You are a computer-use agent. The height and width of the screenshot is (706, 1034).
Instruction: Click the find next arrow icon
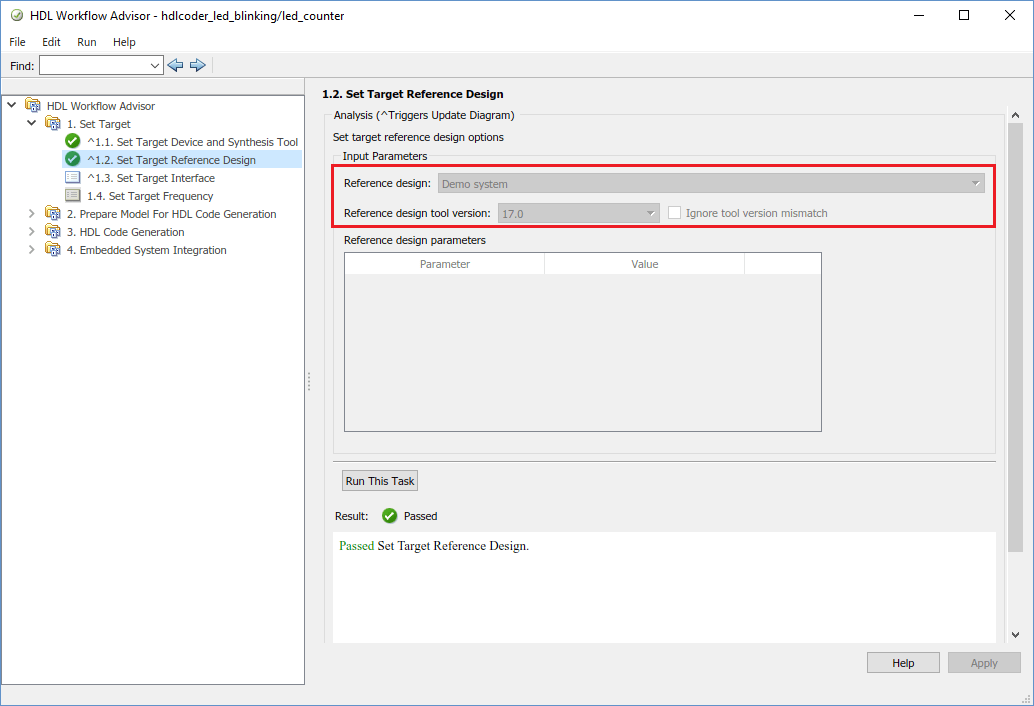click(198, 65)
